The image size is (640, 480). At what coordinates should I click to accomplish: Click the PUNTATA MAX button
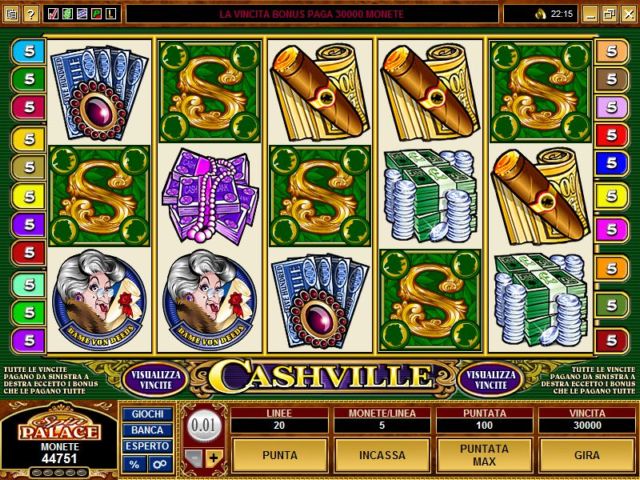(484, 455)
